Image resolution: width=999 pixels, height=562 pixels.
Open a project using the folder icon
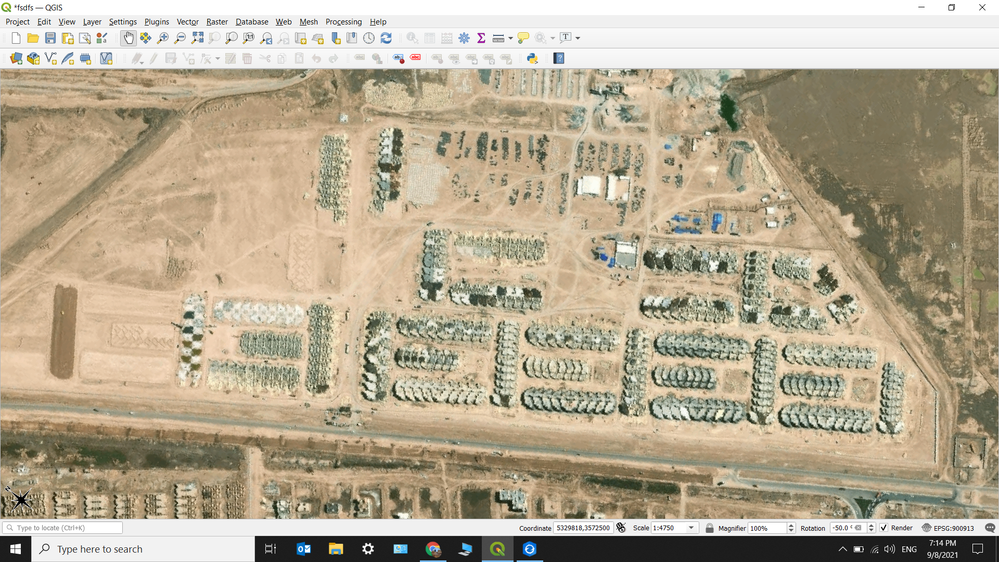33,38
